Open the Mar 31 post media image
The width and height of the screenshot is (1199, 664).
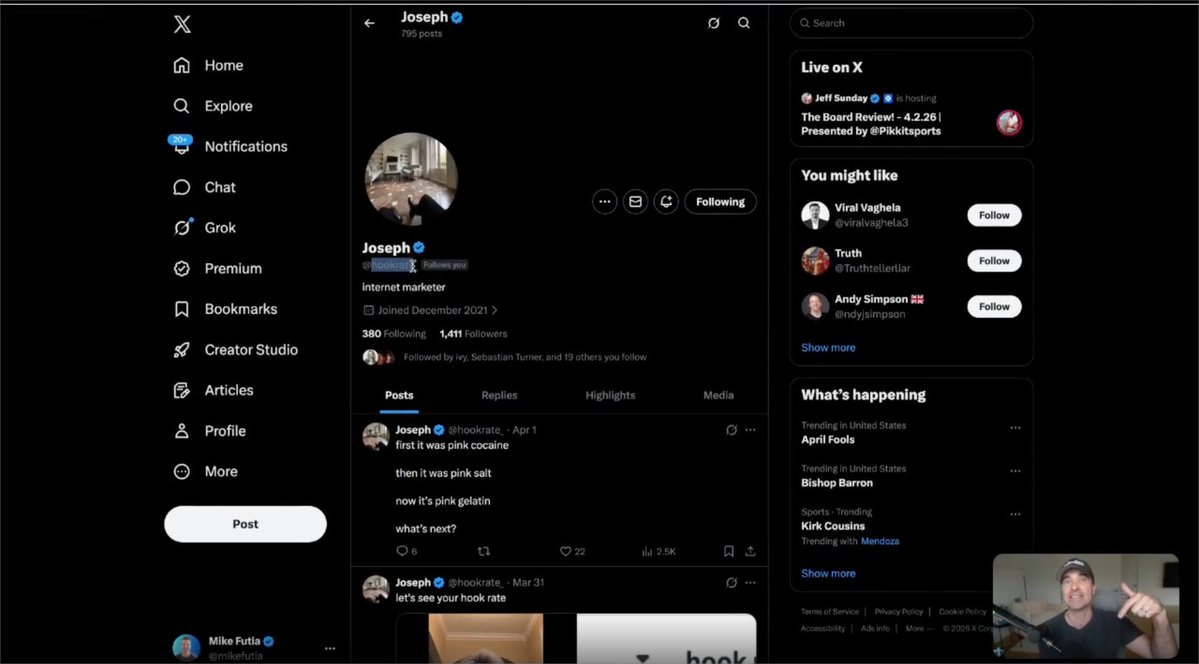pyautogui.click(x=576, y=638)
